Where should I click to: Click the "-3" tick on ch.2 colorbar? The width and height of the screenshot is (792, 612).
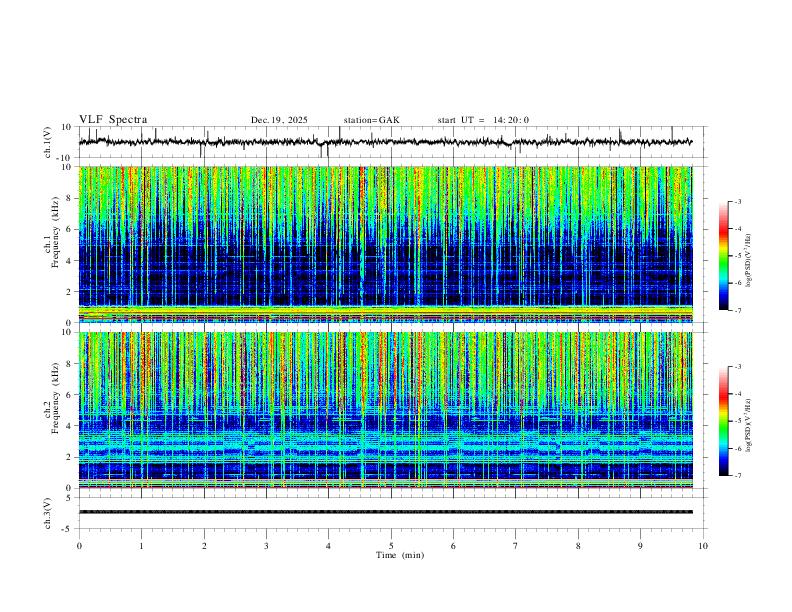pyautogui.click(x=738, y=367)
